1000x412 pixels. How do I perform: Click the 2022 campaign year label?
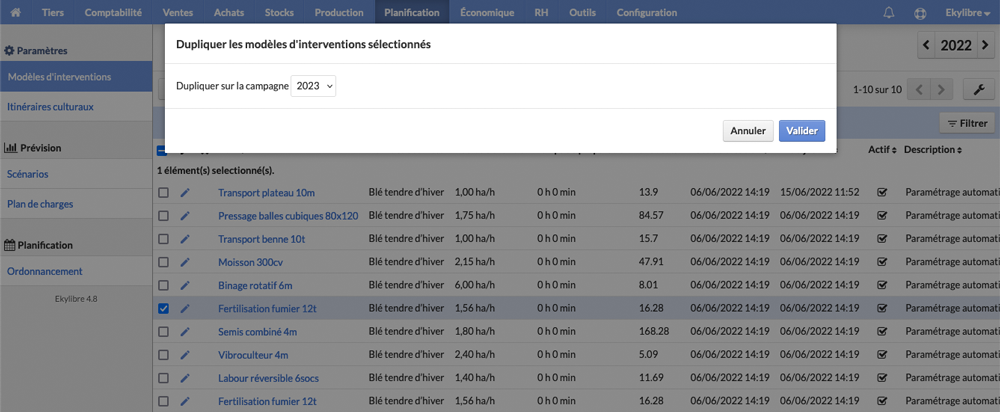(956, 45)
